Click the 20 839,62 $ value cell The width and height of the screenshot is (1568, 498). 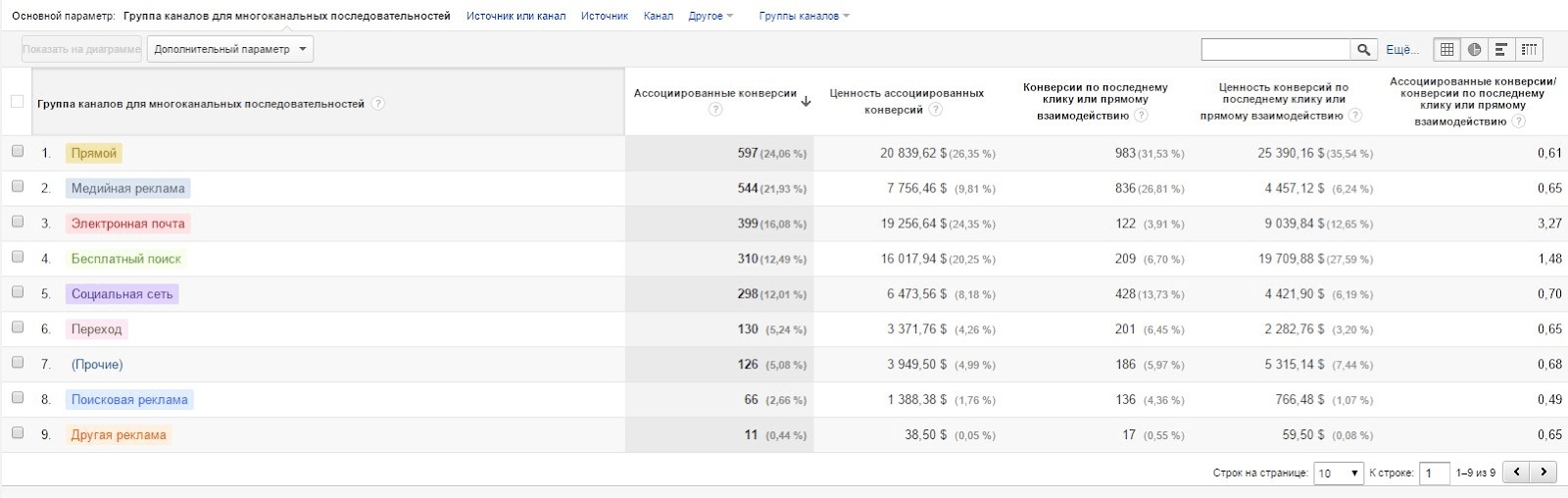tap(913, 153)
